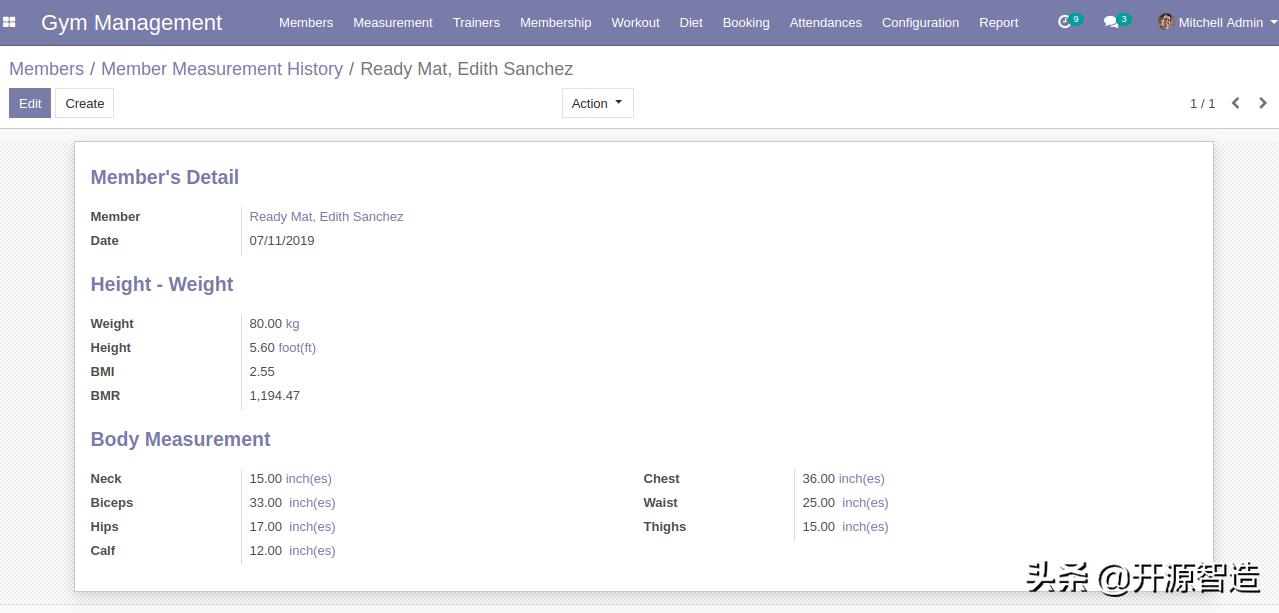Open the Report menu
The height and width of the screenshot is (613, 1279).
[998, 22]
